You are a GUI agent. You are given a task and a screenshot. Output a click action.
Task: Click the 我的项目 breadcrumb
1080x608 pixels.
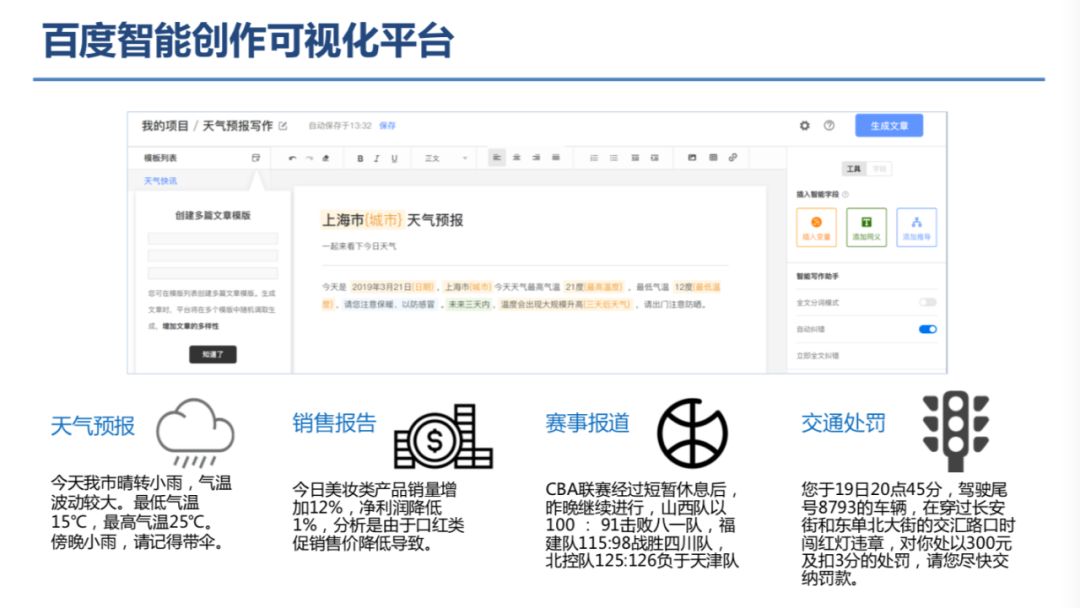[165, 126]
